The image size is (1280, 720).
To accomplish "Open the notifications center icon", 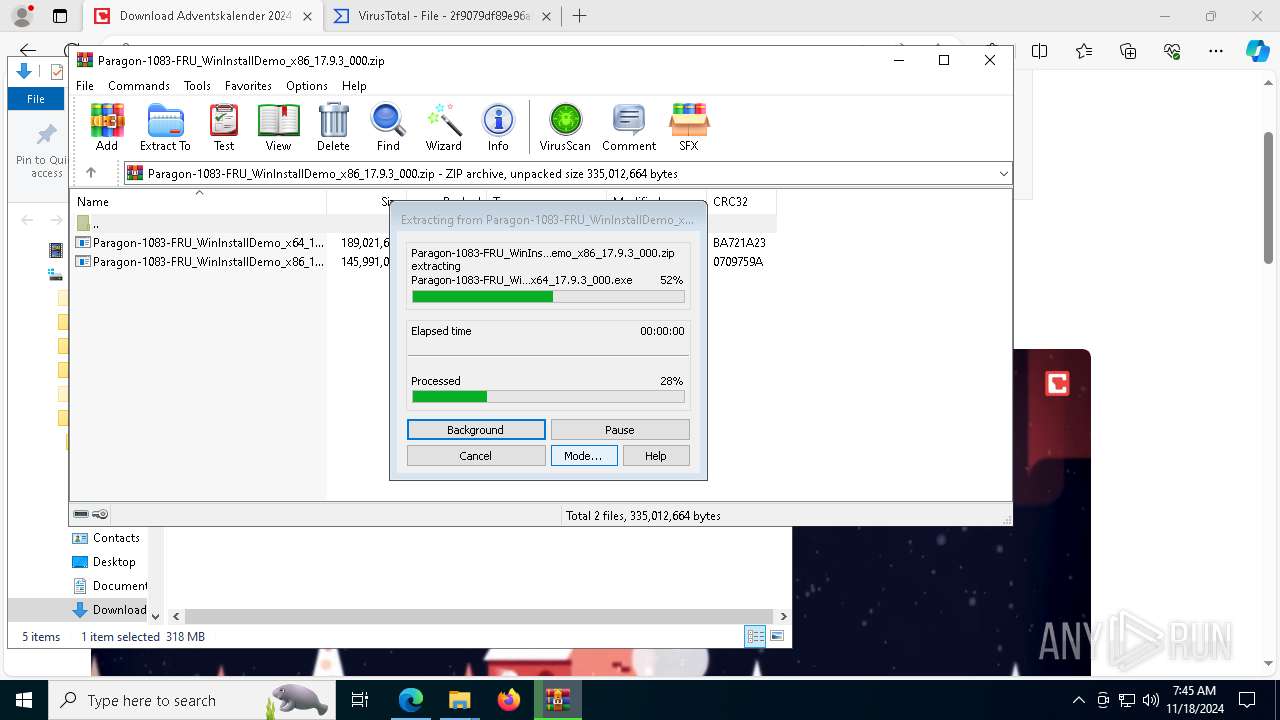I will coord(1248,700).
